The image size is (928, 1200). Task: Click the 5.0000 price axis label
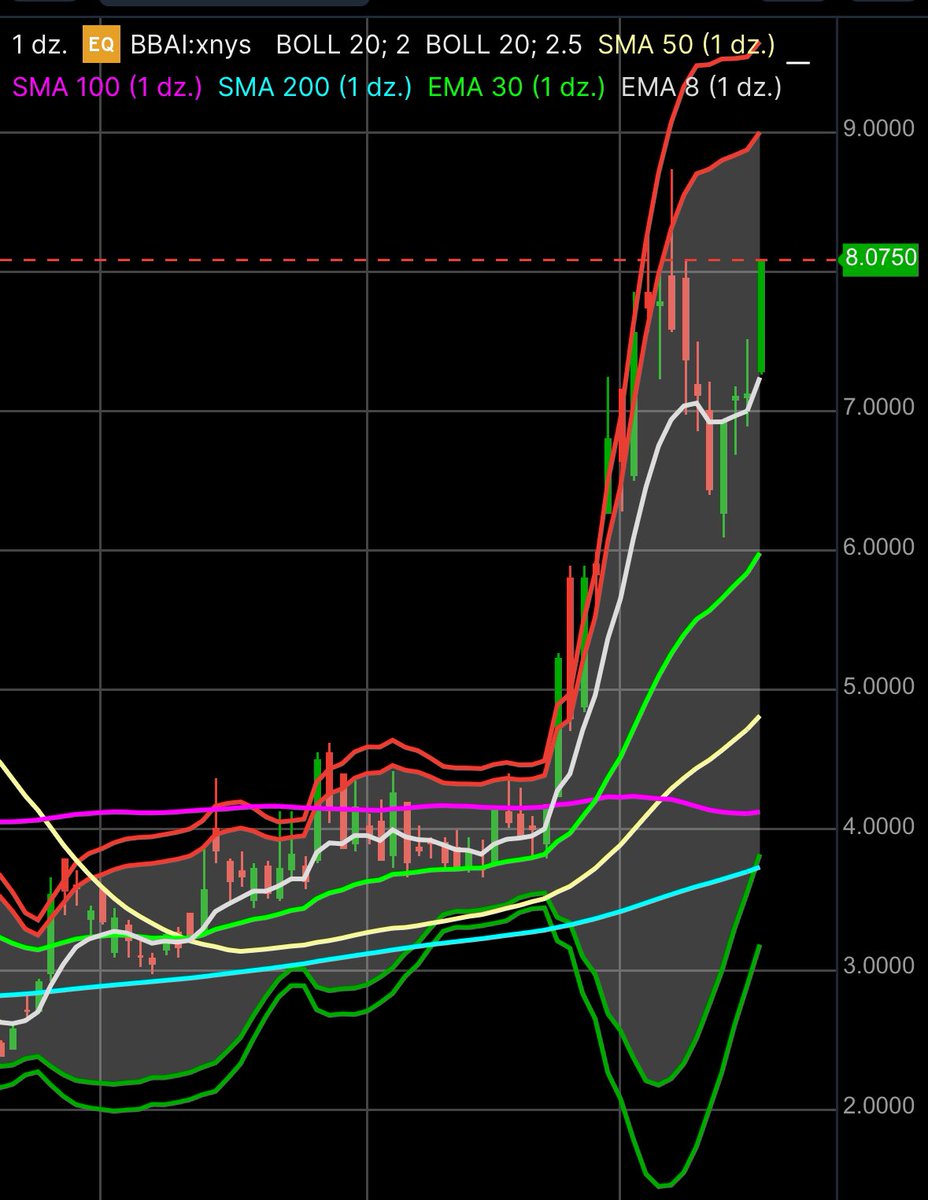880,687
